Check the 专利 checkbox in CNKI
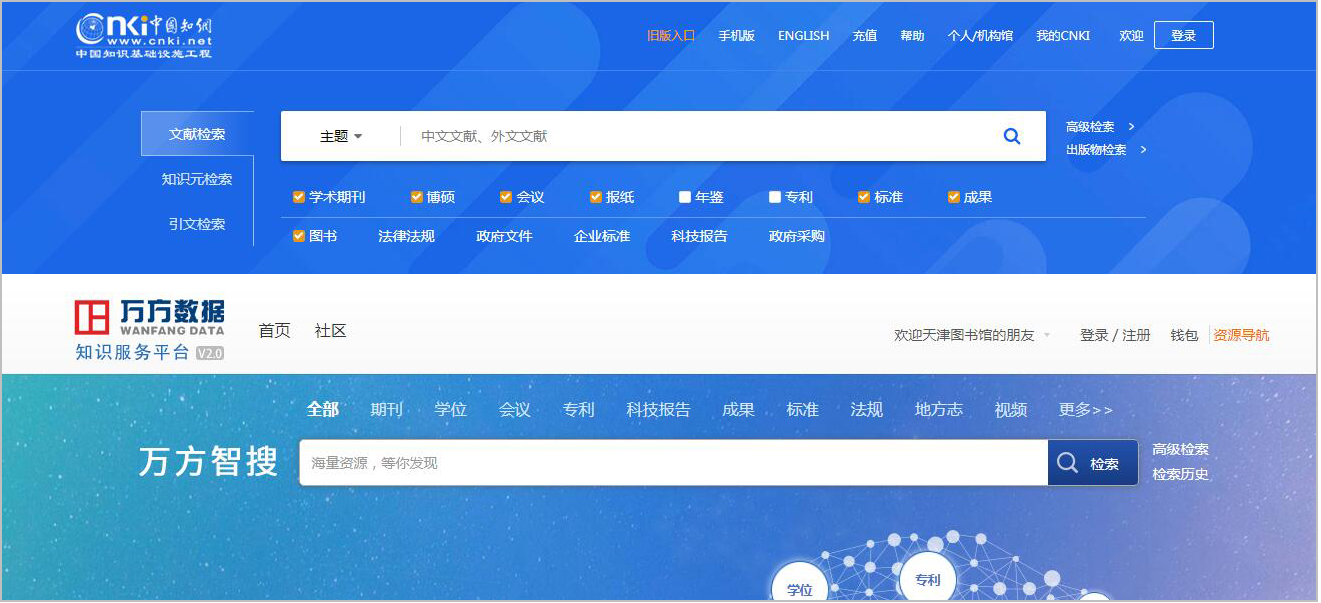Viewport: 1321px width, 603px height. (775, 197)
